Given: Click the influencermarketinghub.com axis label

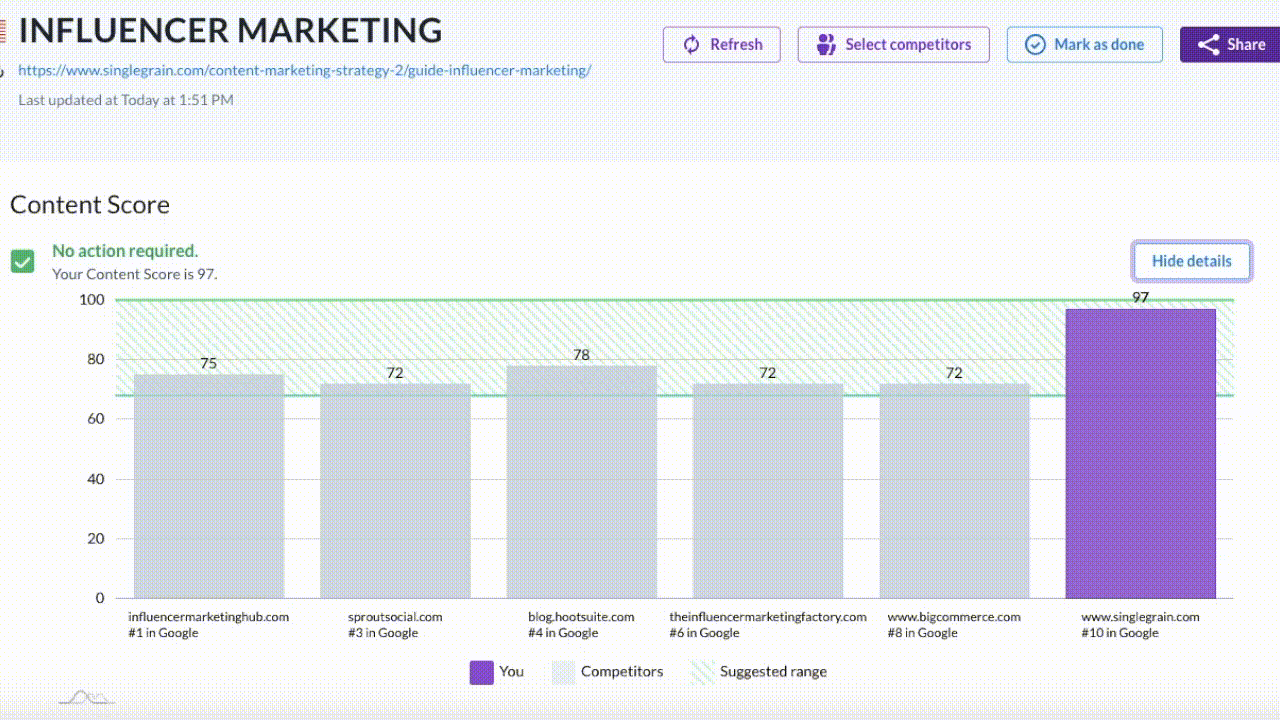Looking at the screenshot, I should coord(208,617).
